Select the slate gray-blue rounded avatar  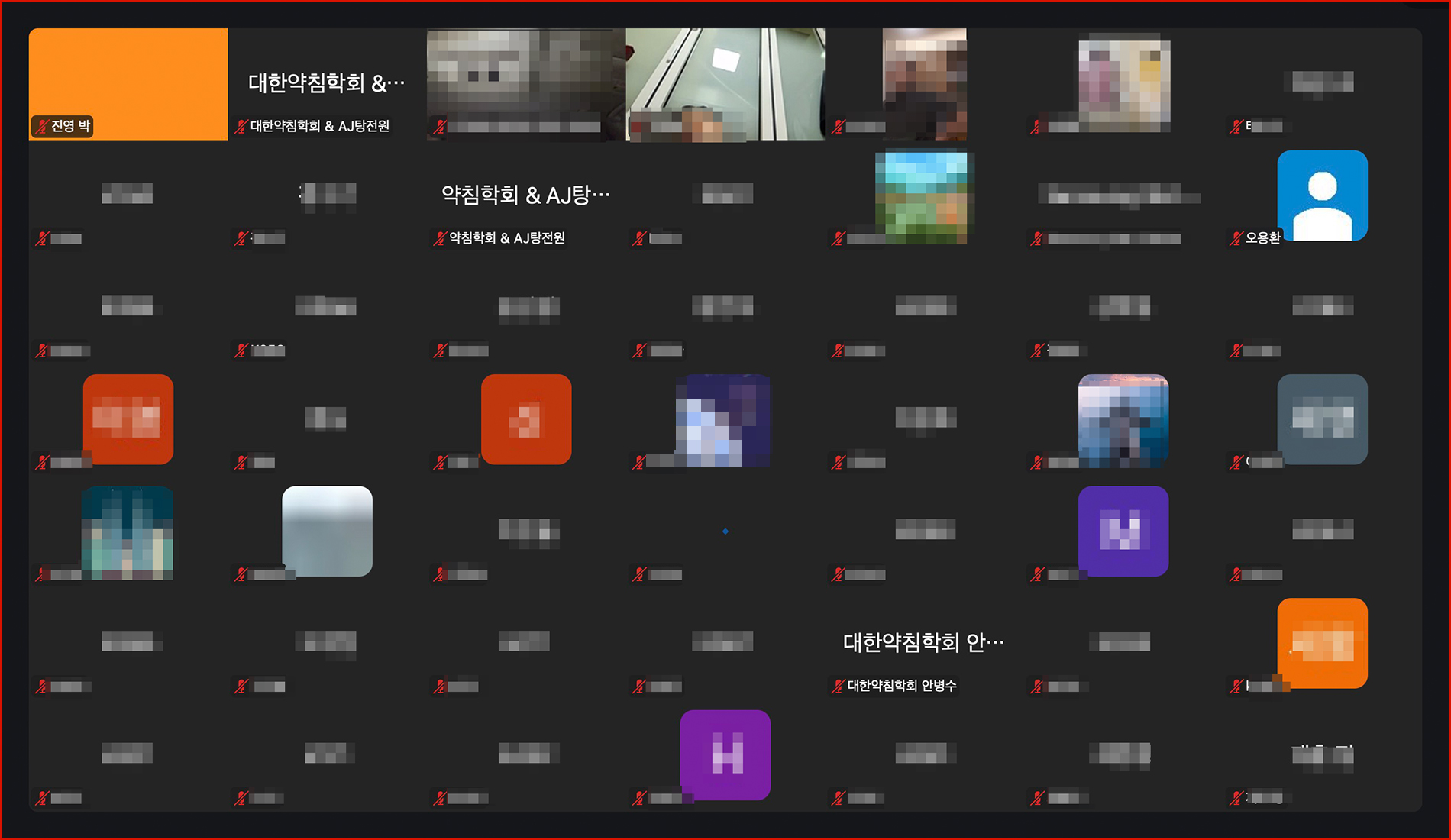click(x=1322, y=419)
